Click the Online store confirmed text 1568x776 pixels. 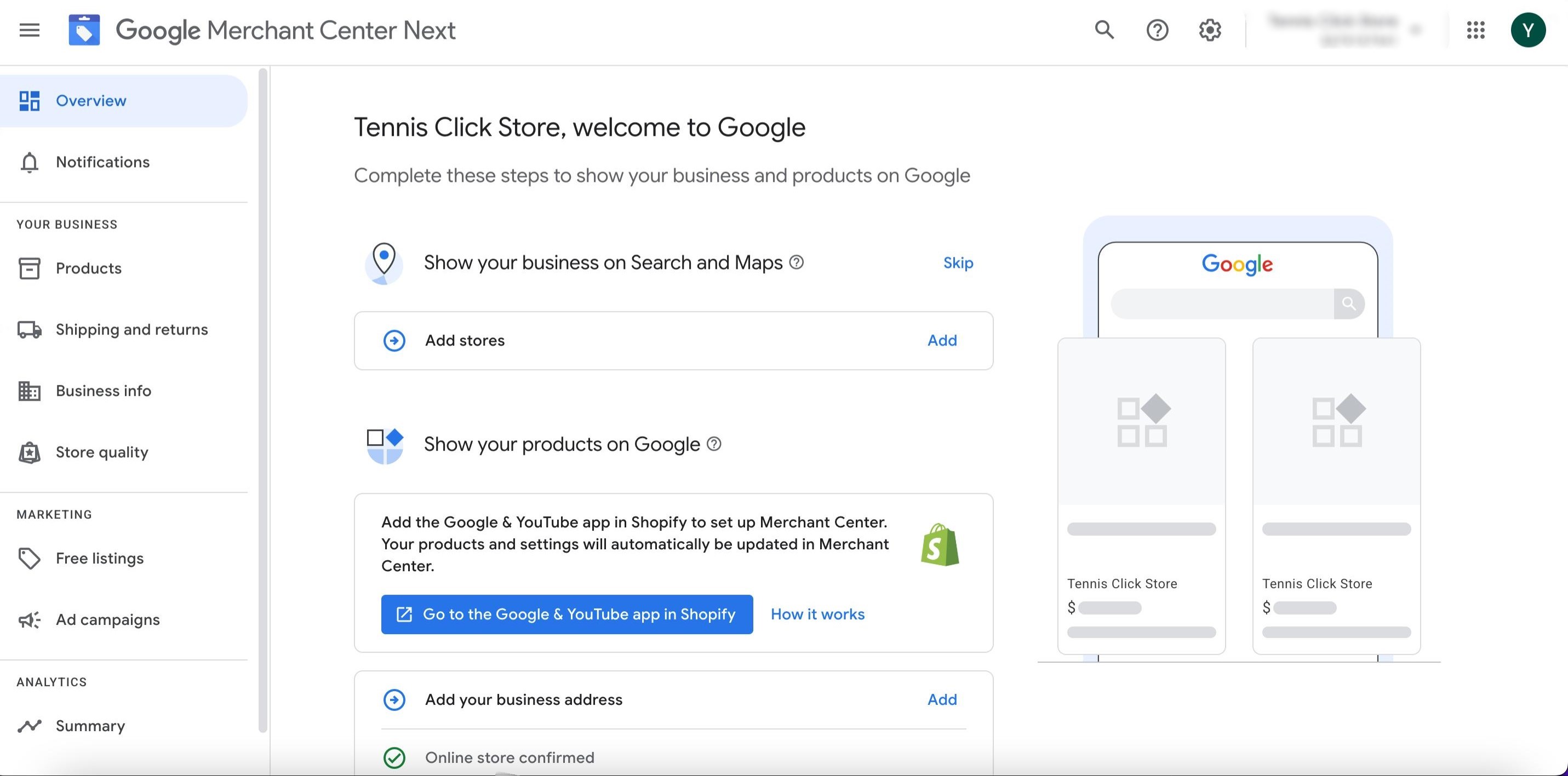pyautogui.click(x=510, y=758)
